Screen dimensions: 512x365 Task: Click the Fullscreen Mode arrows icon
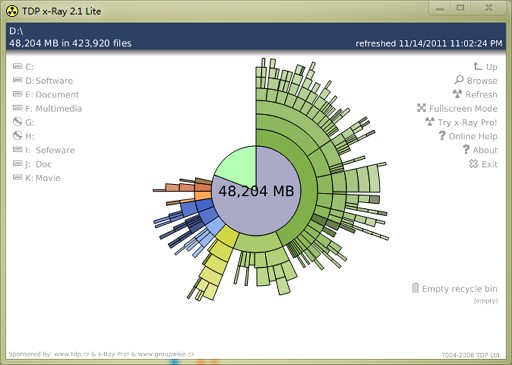(x=421, y=108)
